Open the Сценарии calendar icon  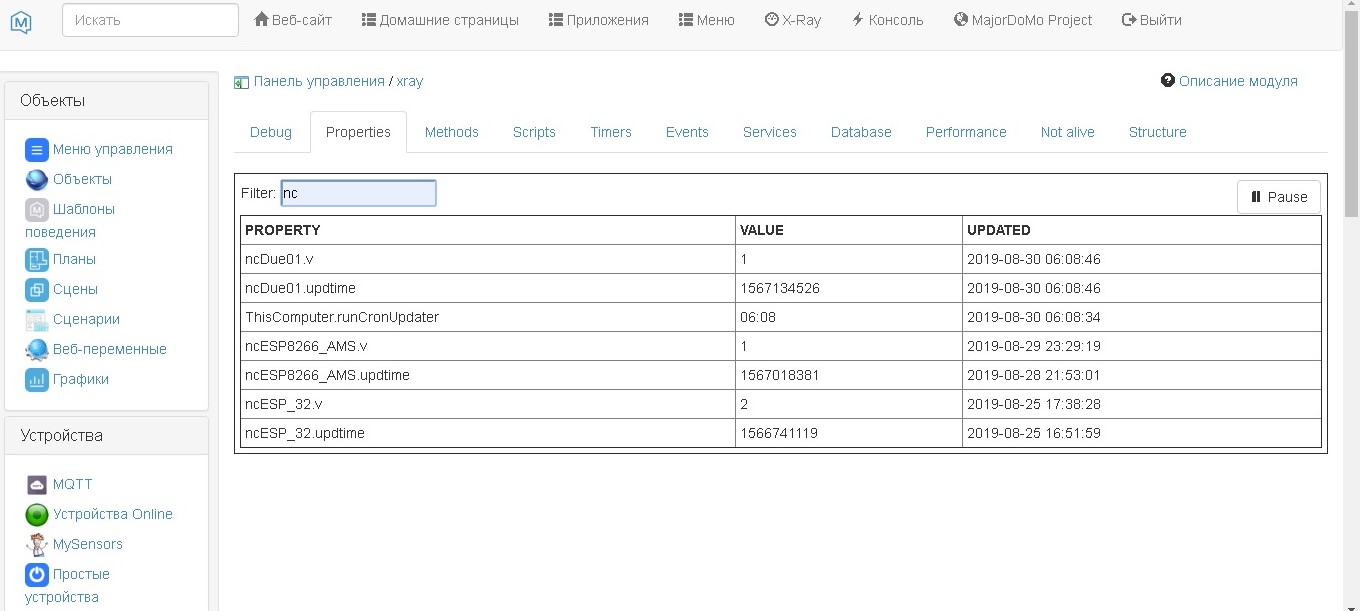[37, 320]
